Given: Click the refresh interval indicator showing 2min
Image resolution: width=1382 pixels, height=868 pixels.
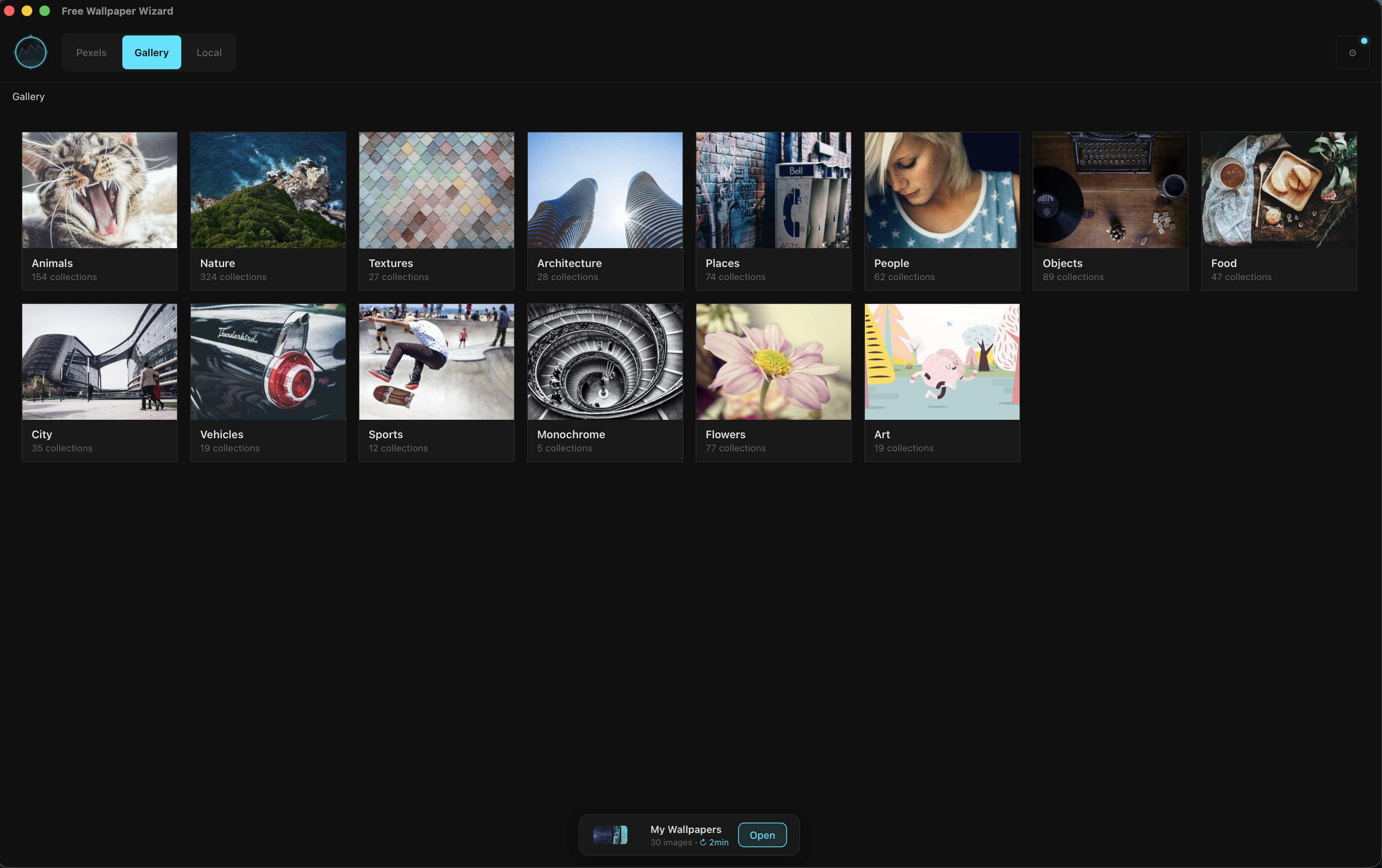Looking at the screenshot, I should point(713,842).
